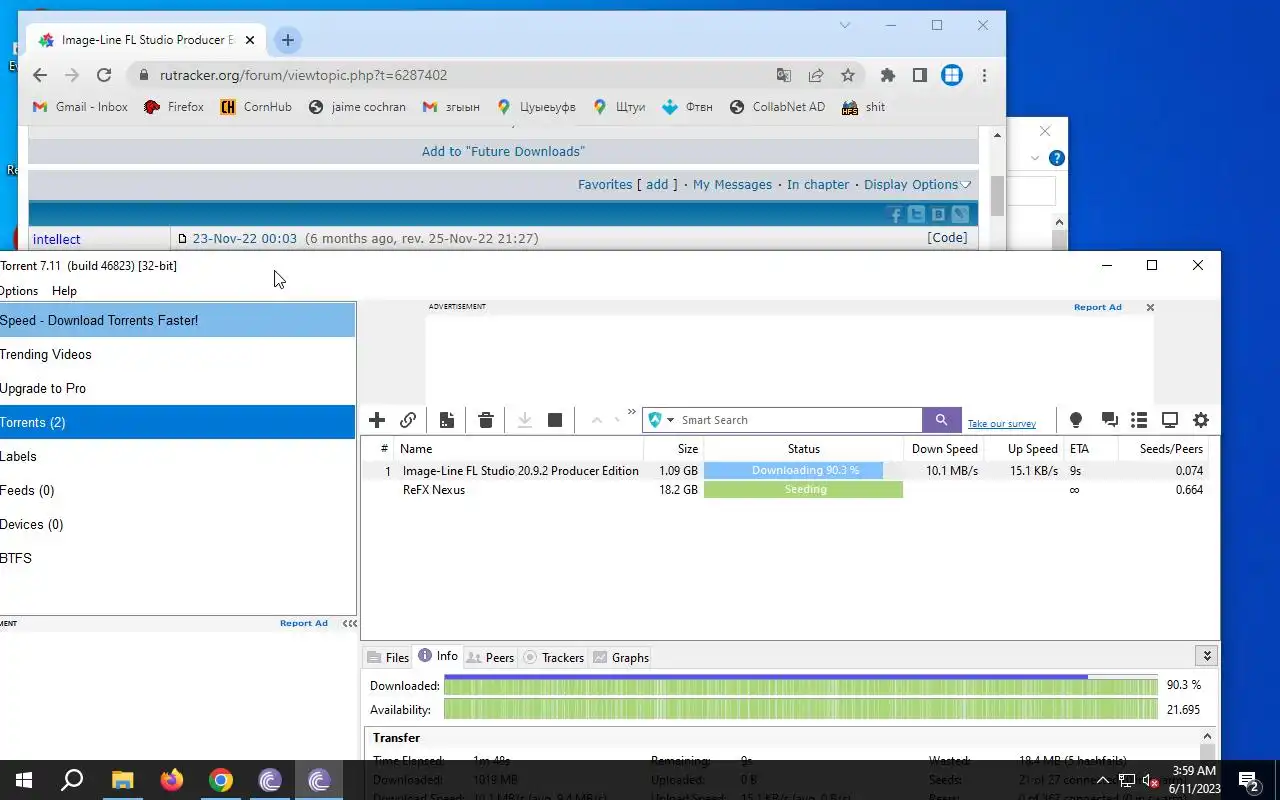Sort by the Seeds/Peers column header

1164,449
